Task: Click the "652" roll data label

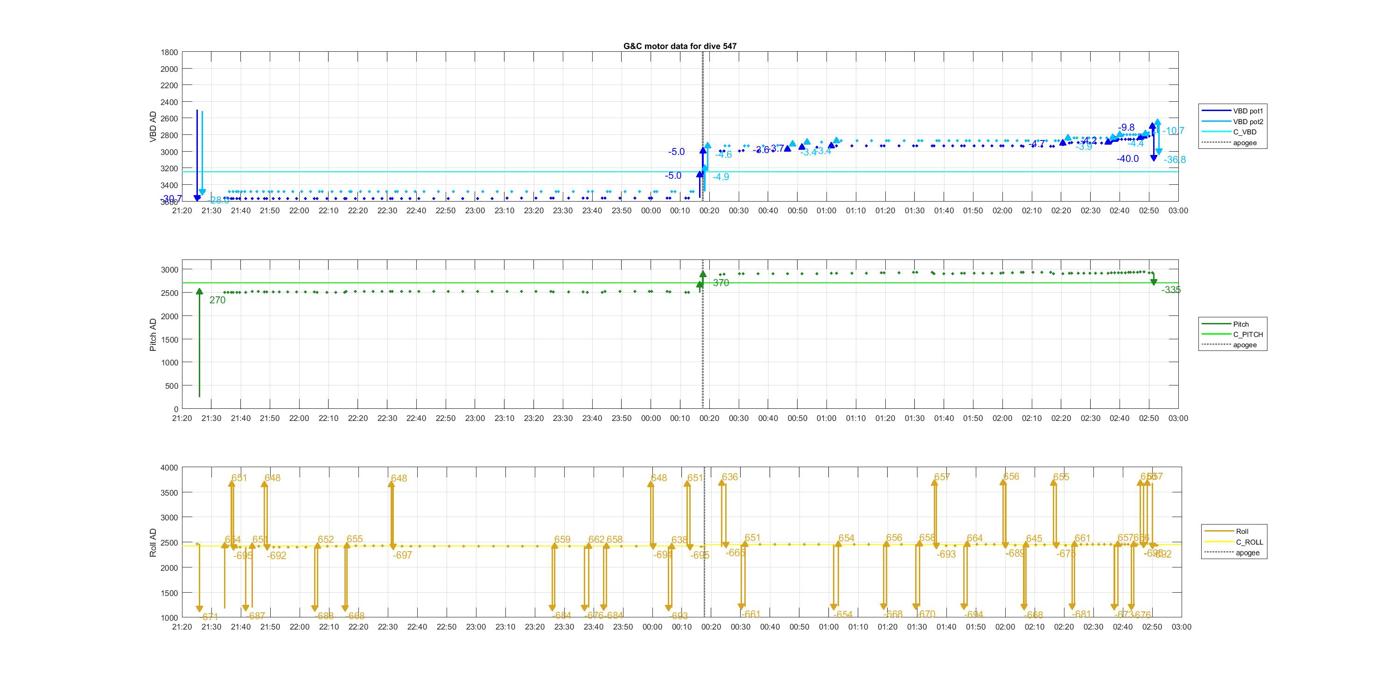Action: click(x=326, y=540)
